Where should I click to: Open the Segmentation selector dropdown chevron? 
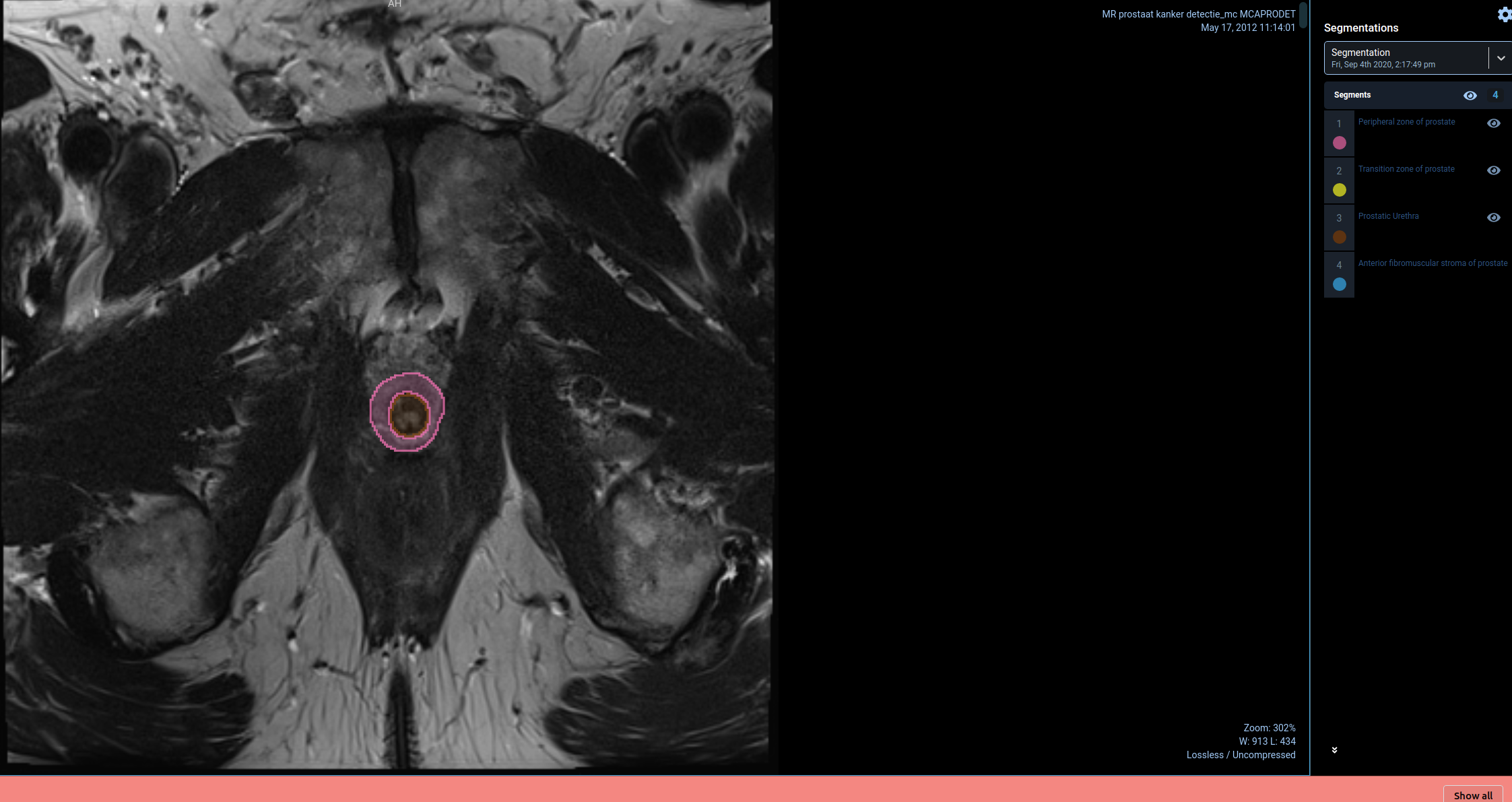point(1501,58)
